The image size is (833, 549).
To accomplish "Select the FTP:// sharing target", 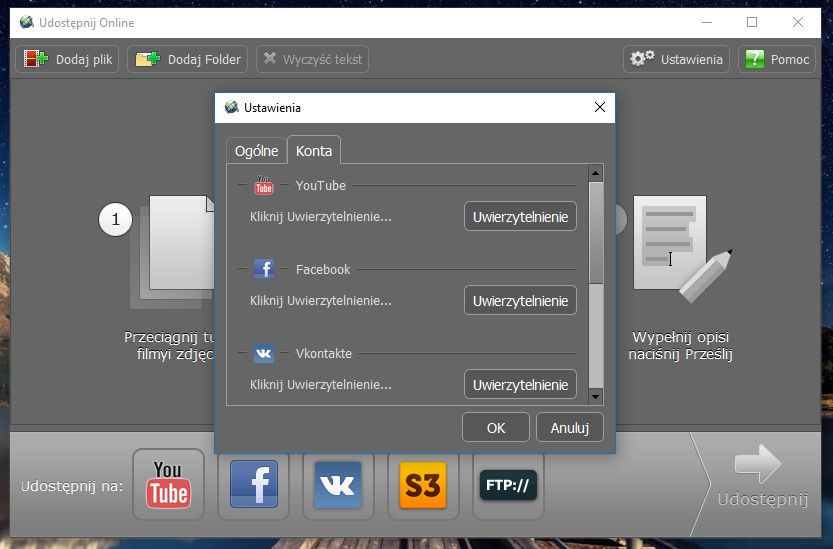I will 508,484.
